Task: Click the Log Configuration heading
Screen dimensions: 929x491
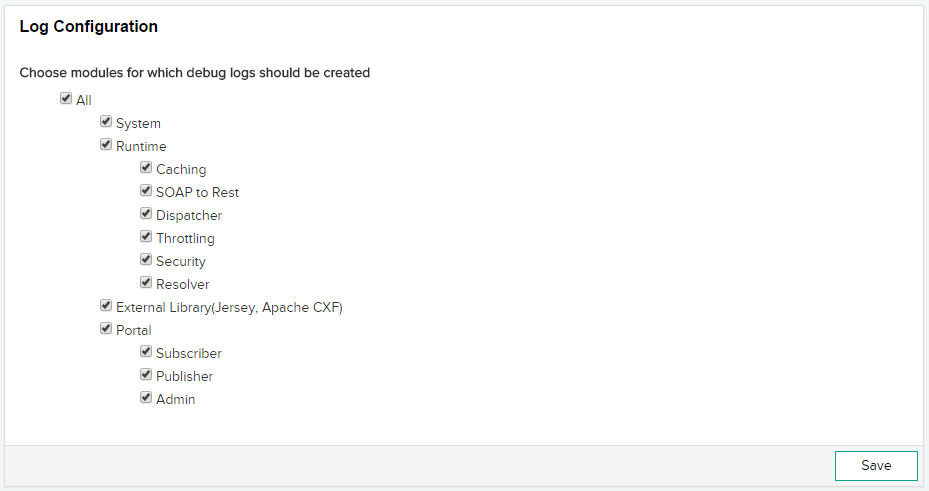Action: pos(89,27)
